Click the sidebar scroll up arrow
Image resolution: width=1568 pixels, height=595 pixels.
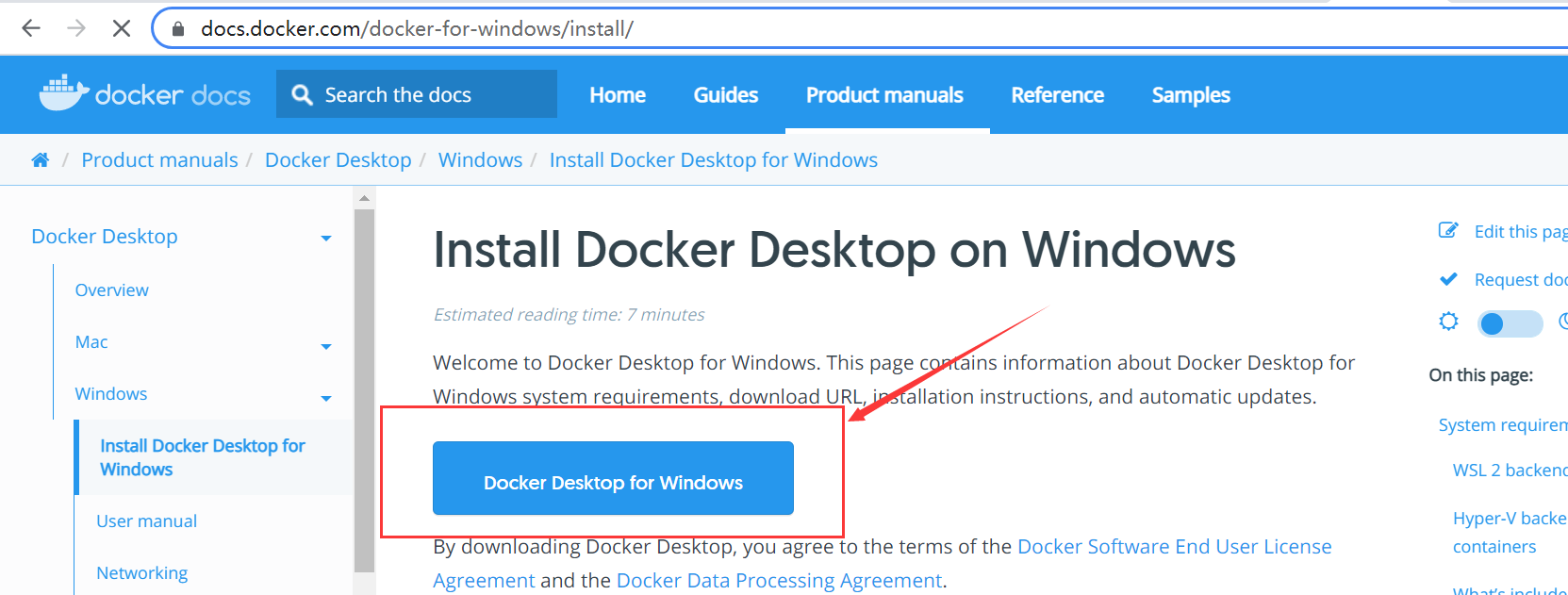364,198
